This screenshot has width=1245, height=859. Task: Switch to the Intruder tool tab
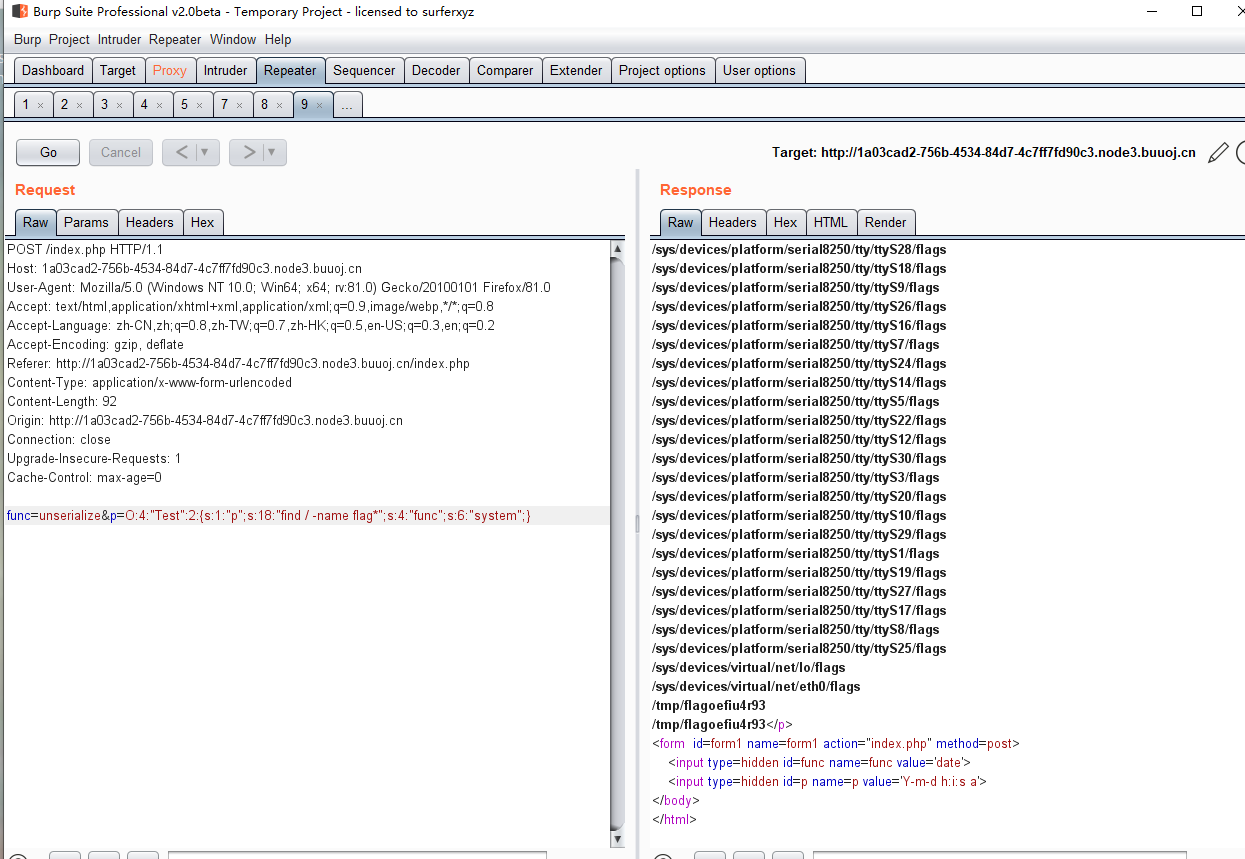pyautogui.click(x=226, y=71)
